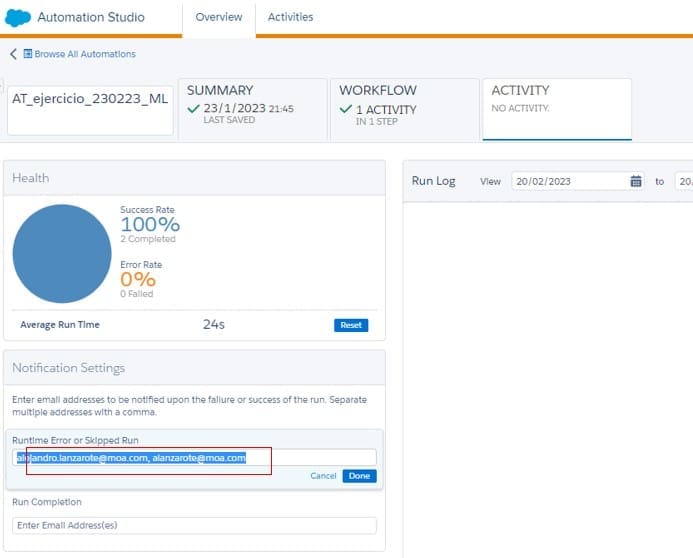The height and width of the screenshot is (558, 693).
Task: Click the blue Health pie chart
Action: point(62,253)
